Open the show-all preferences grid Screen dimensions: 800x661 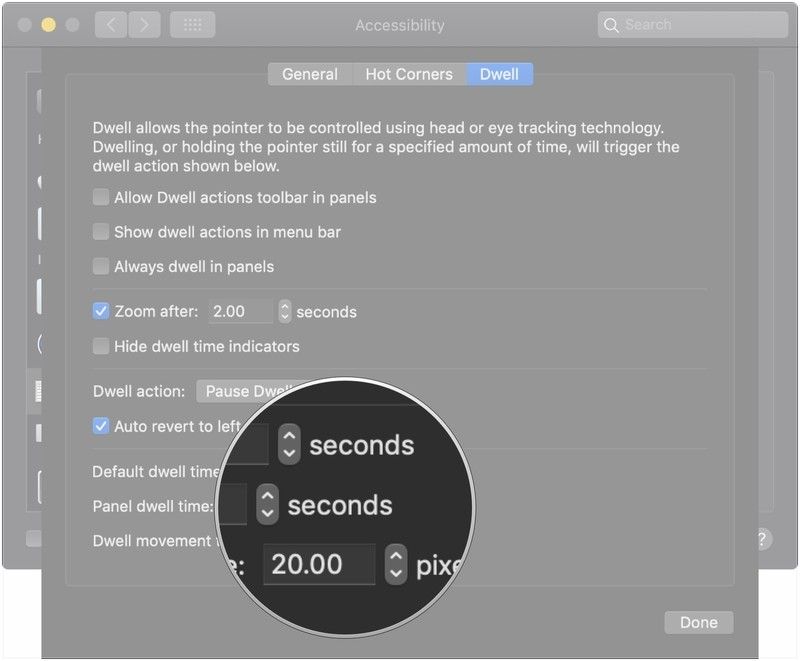tap(192, 25)
